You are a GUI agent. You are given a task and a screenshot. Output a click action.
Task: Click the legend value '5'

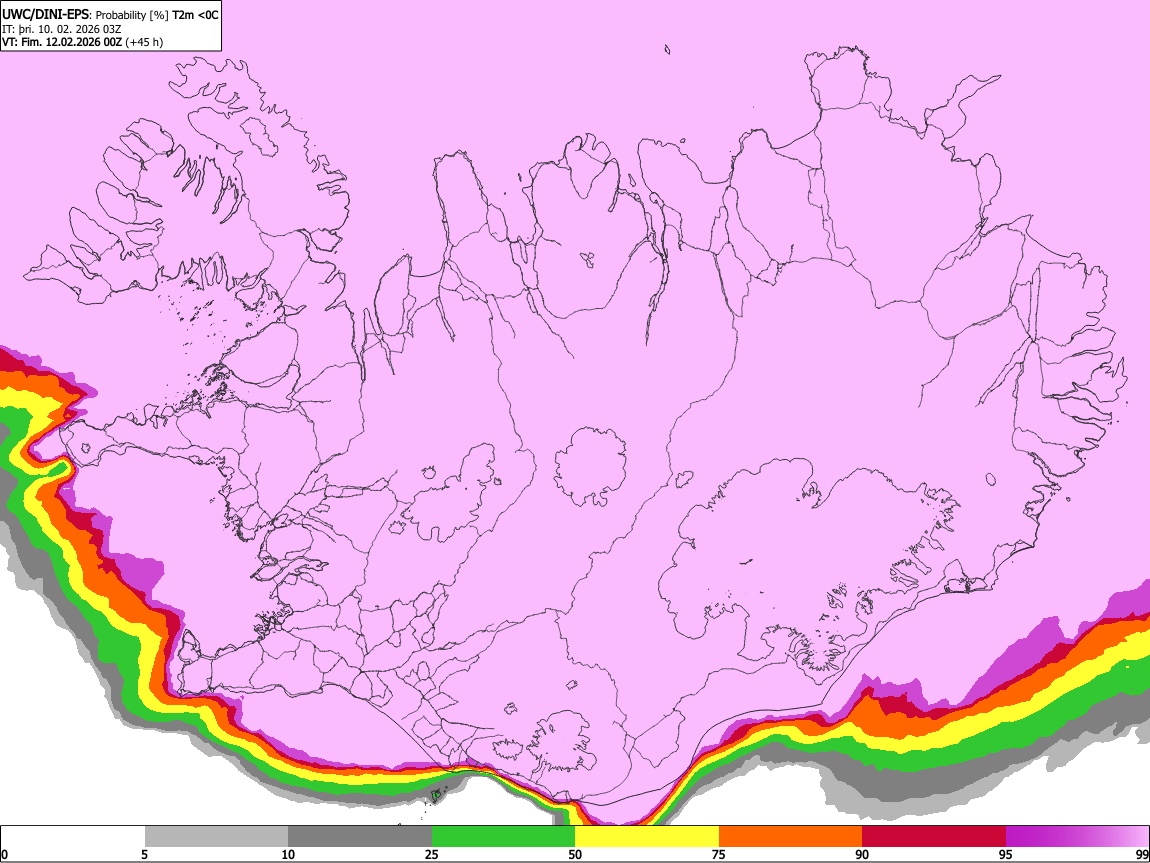pos(145,854)
